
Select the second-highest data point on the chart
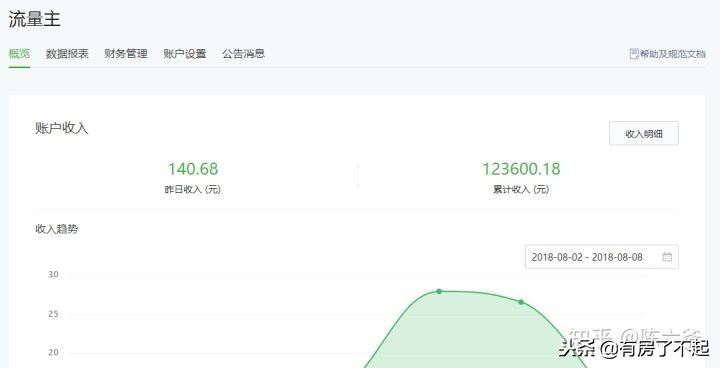pos(521,302)
